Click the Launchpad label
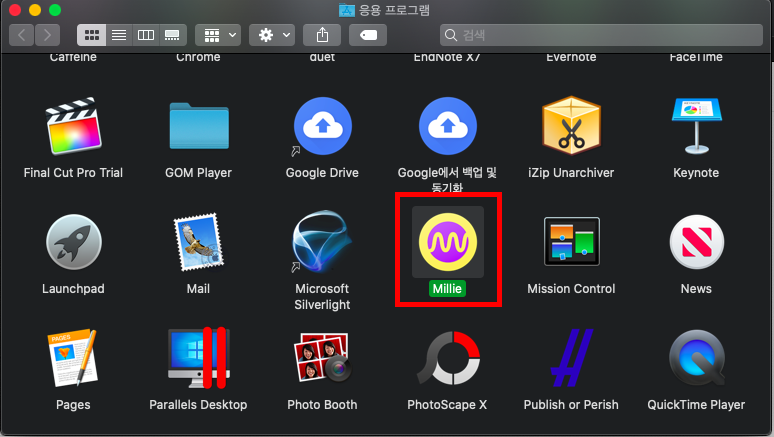Screen dimensions: 774x437 click(73, 289)
